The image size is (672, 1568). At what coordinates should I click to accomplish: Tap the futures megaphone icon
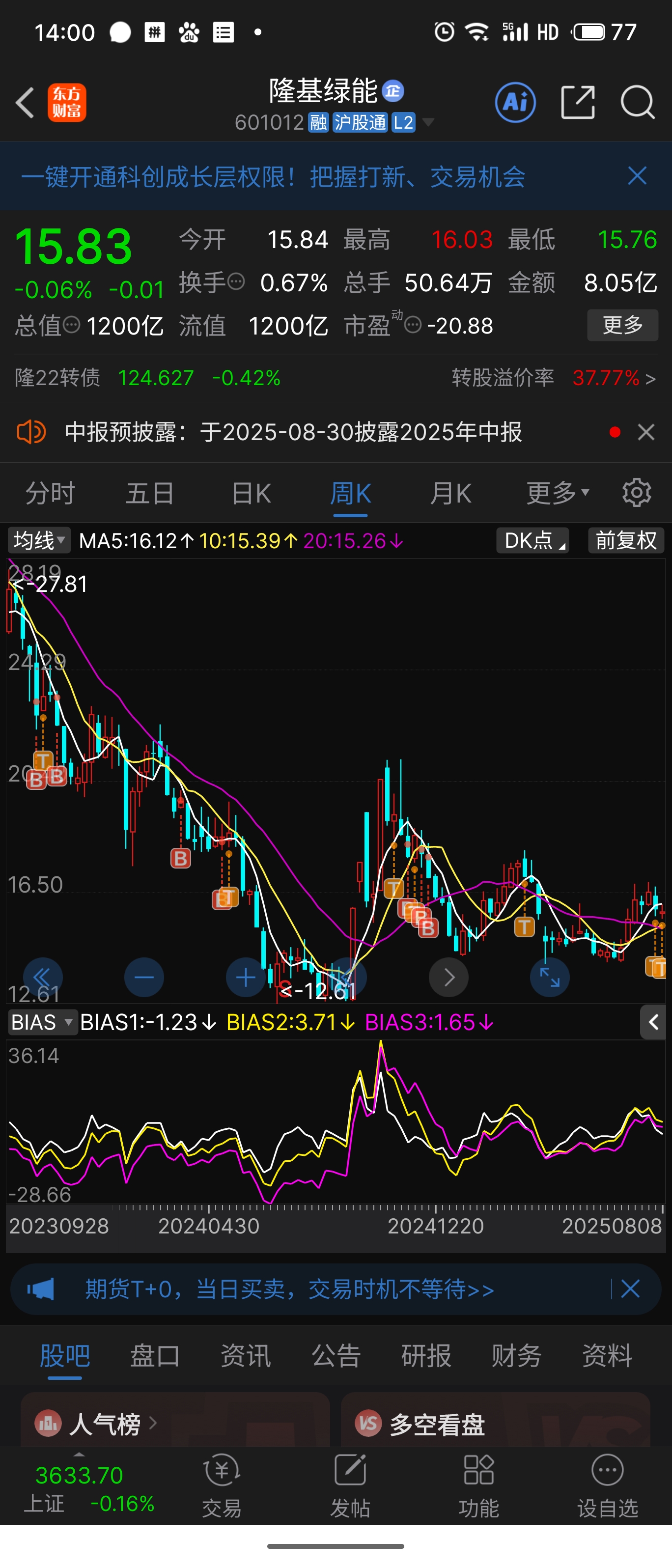41,1289
